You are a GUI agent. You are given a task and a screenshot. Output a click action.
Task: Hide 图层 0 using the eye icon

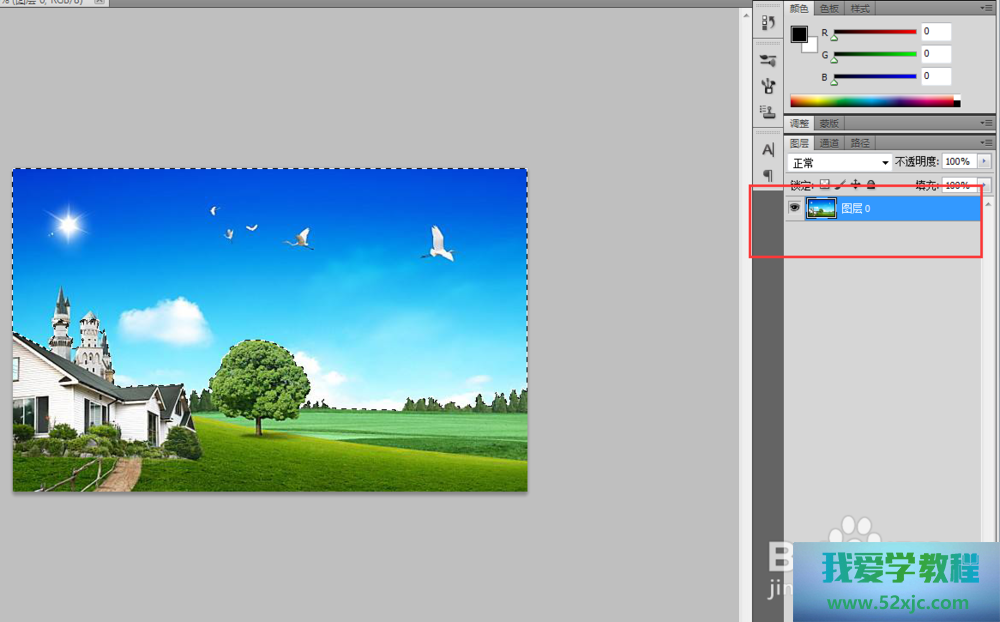[795, 208]
